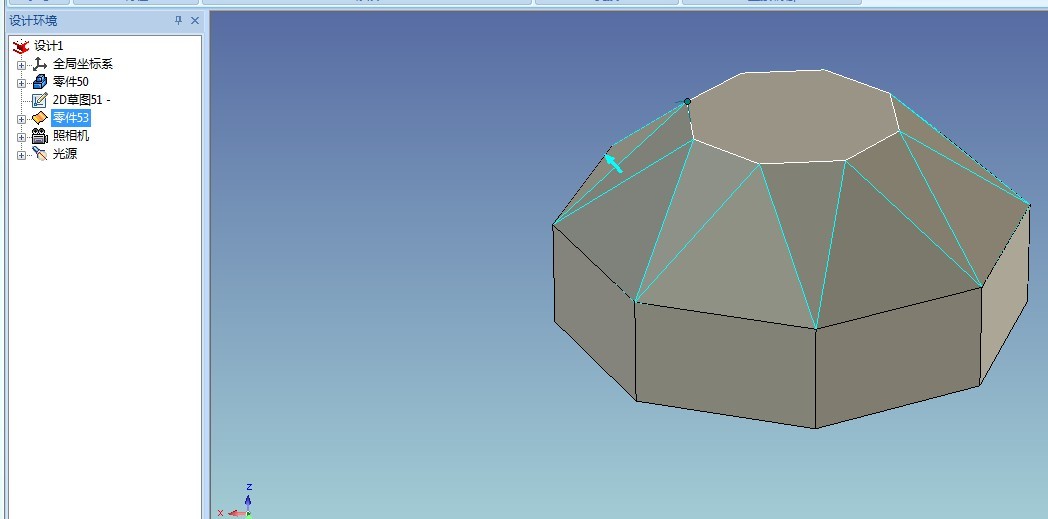Image resolution: width=1048 pixels, height=519 pixels.
Task: Expand the 零件50 tree node
Action: 21,82
